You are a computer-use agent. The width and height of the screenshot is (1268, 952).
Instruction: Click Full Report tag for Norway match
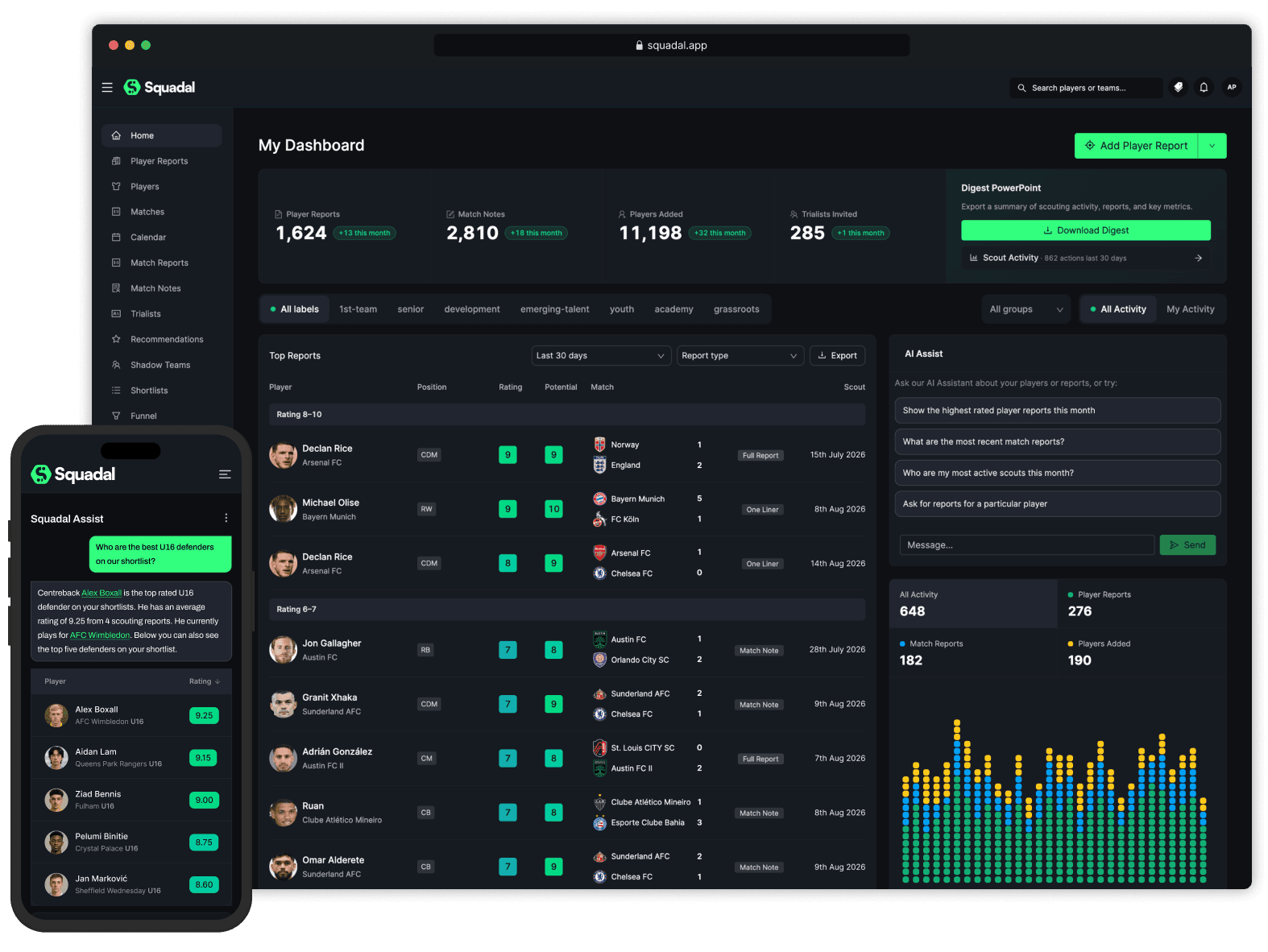pyautogui.click(x=760, y=455)
